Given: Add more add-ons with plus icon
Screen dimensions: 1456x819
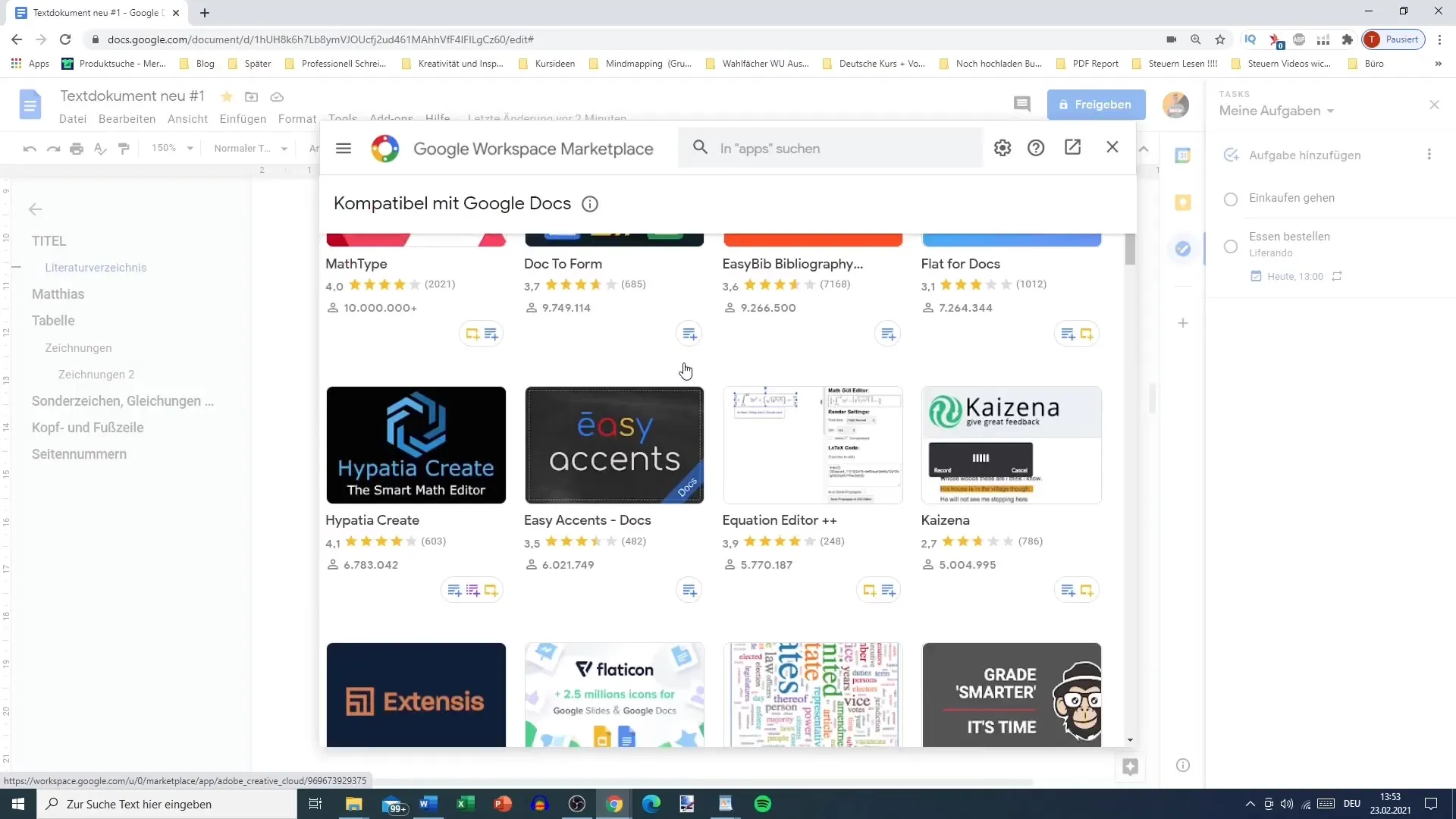Looking at the screenshot, I should pos(1182,323).
